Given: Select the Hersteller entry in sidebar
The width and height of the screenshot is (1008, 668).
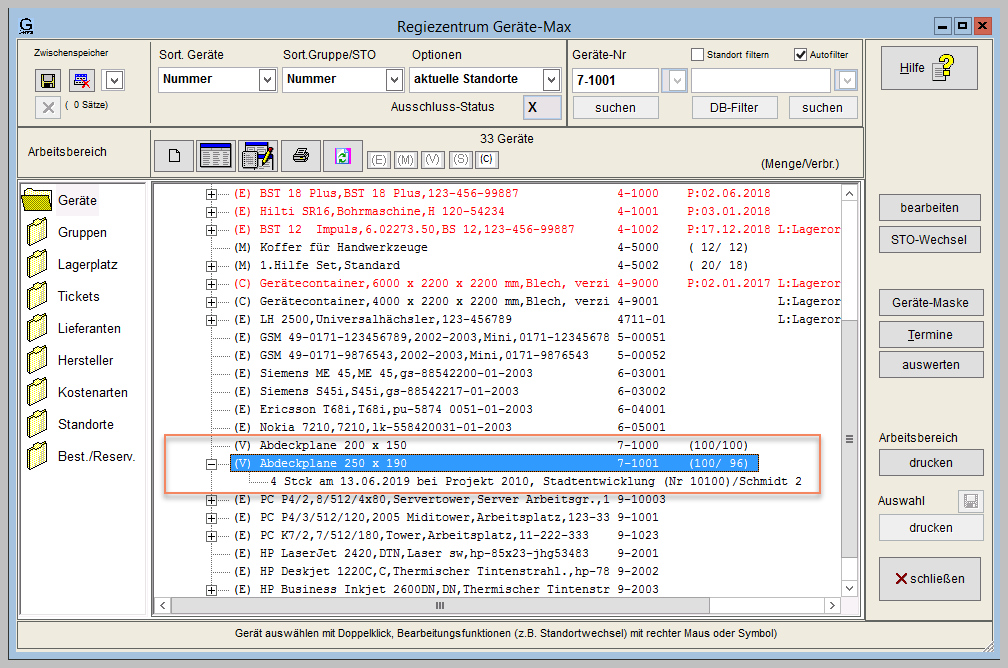Looking at the screenshot, I should tap(85, 361).
